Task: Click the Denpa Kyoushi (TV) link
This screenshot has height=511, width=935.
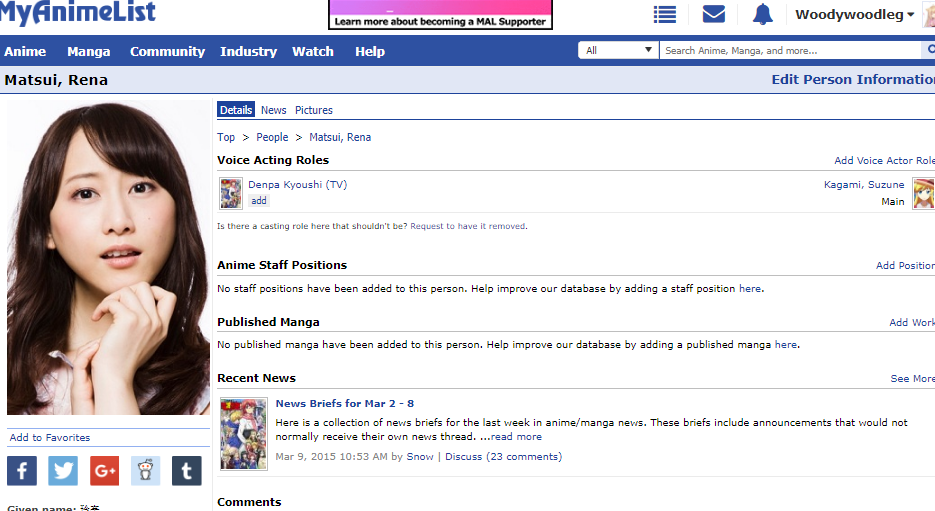Action: (x=297, y=185)
